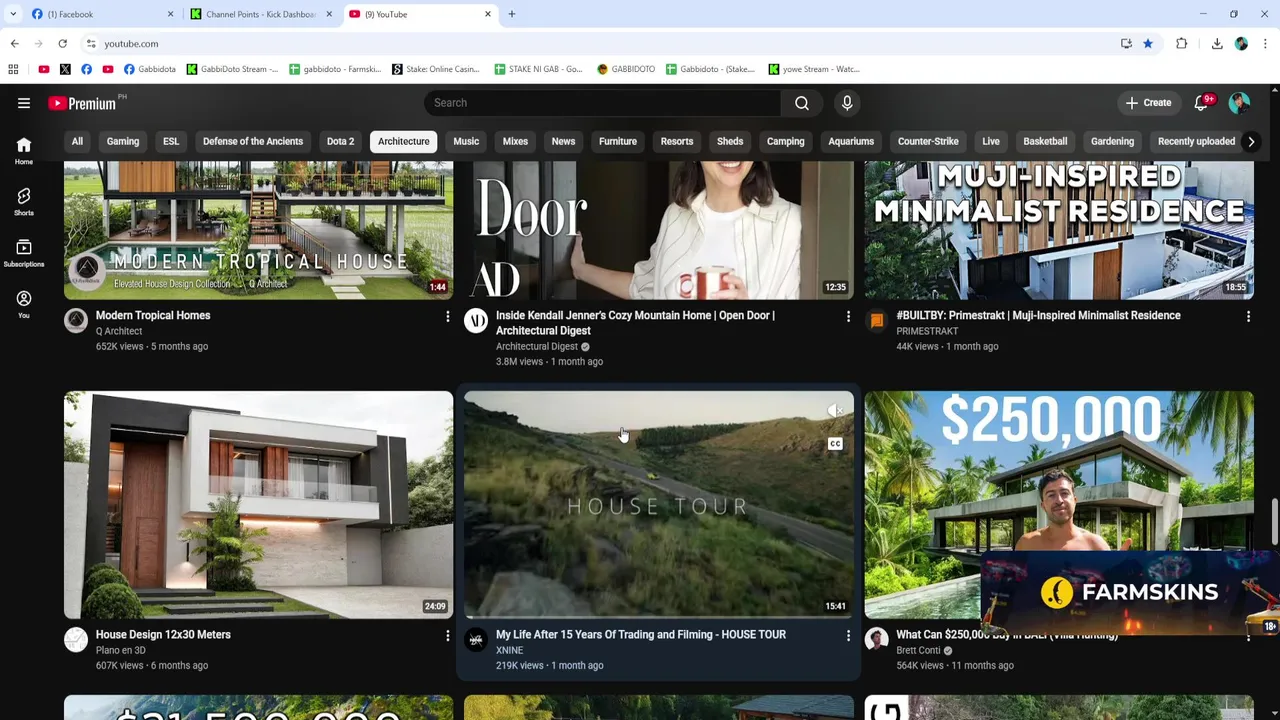Select the Music category chip
This screenshot has width=1280, height=720.
coord(466,141)
